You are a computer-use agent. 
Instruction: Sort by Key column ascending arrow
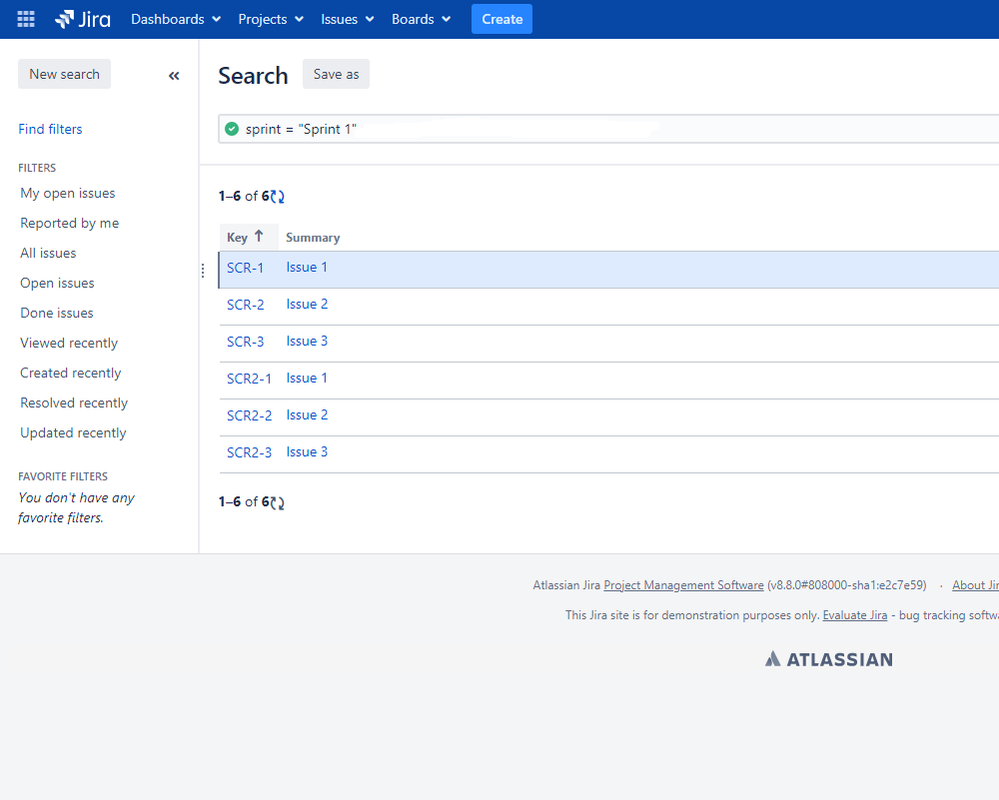point(259,236)
